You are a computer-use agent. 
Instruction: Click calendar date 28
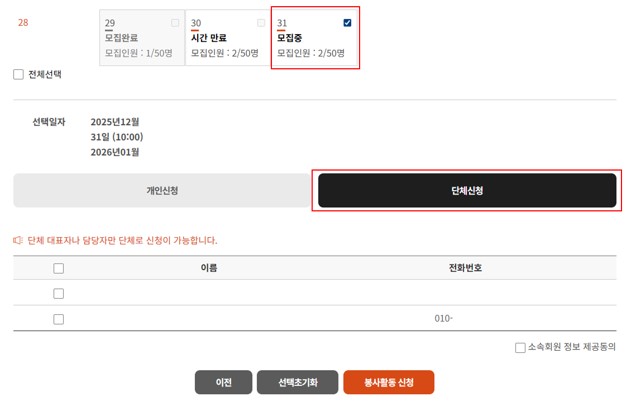[23, 22]
